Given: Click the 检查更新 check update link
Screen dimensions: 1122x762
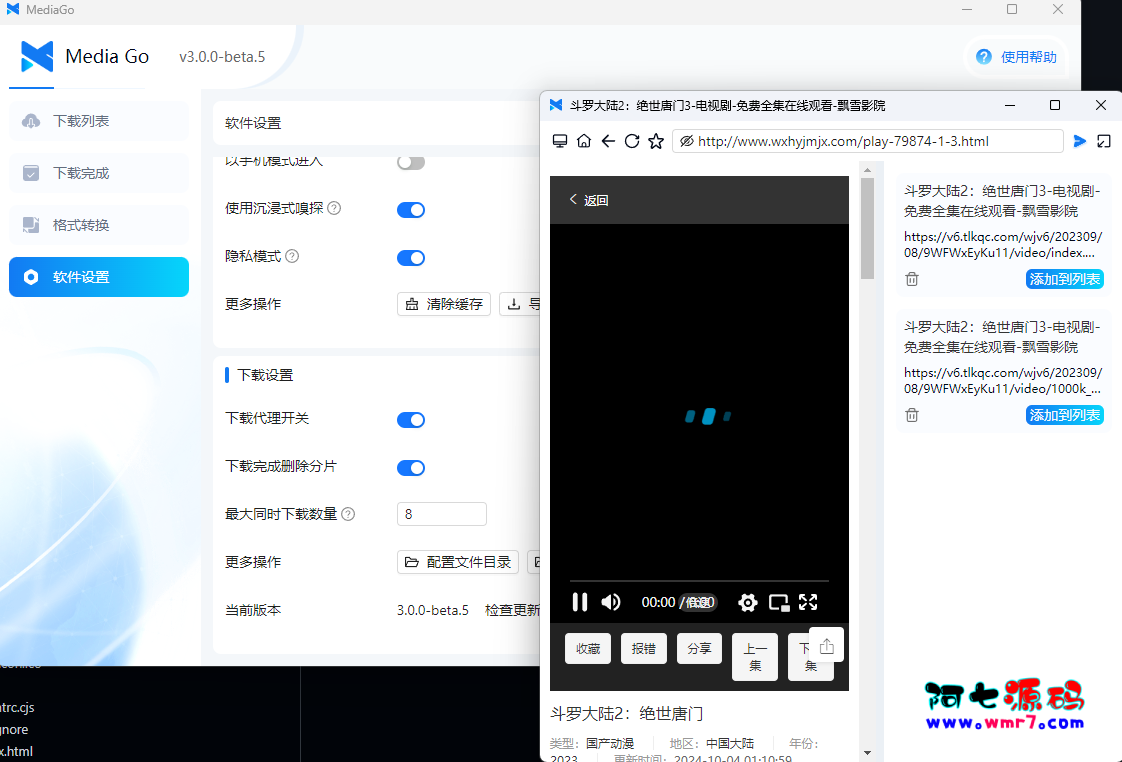Looking at the screenshot, I should [512, 610].
